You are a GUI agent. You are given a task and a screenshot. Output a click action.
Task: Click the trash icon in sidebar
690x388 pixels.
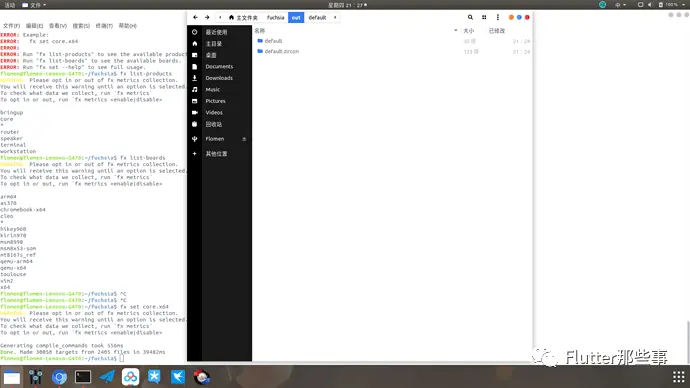(x=195, y=124)
